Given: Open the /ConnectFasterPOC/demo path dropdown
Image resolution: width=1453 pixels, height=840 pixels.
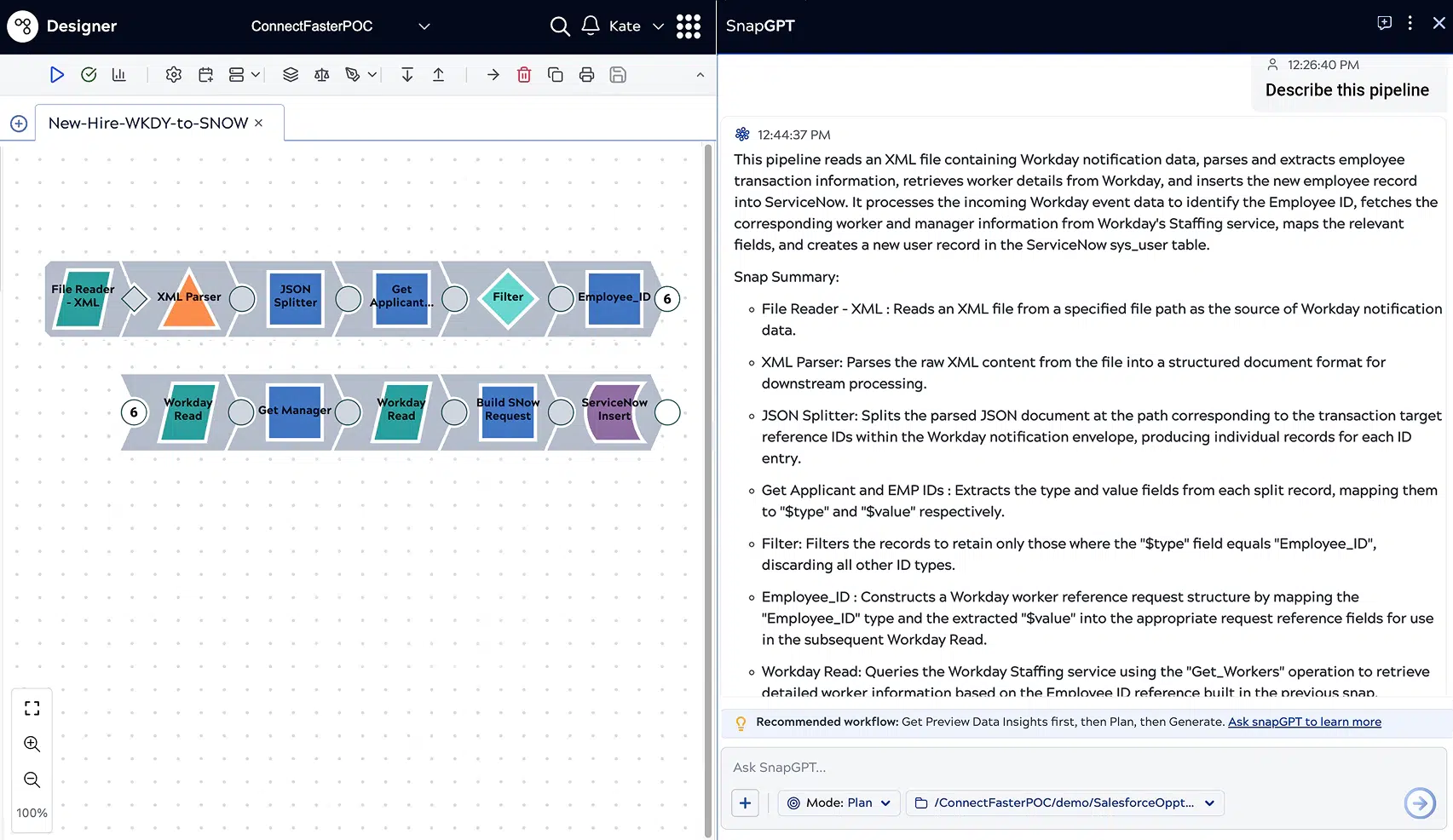Looking at the screenshot, I should tap(1064, 803).
